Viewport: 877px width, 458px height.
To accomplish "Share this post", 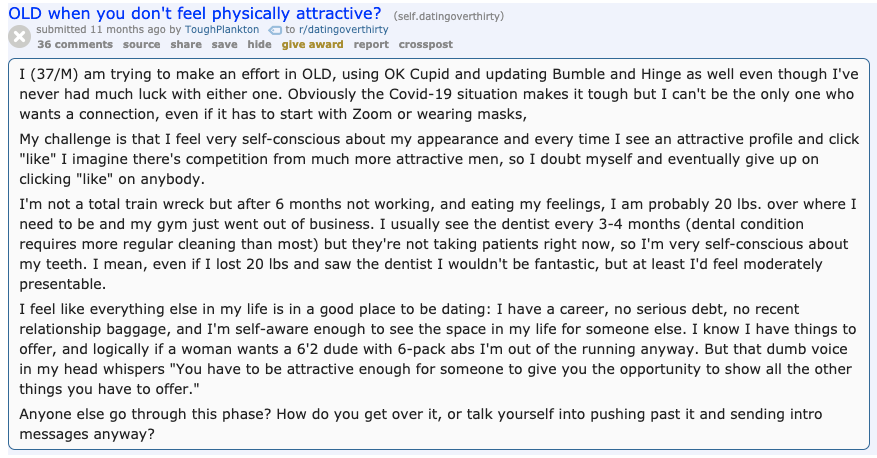I will click(x=186, y=45).
